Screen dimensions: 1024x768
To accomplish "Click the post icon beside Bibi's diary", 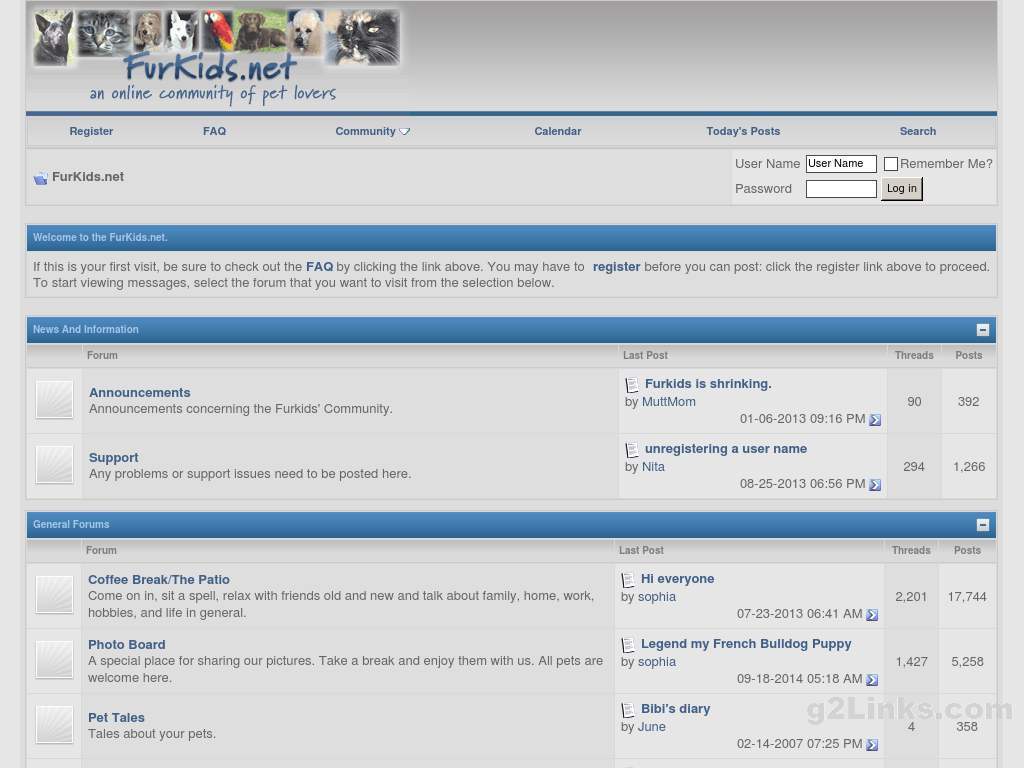I will tap(628, 710).
